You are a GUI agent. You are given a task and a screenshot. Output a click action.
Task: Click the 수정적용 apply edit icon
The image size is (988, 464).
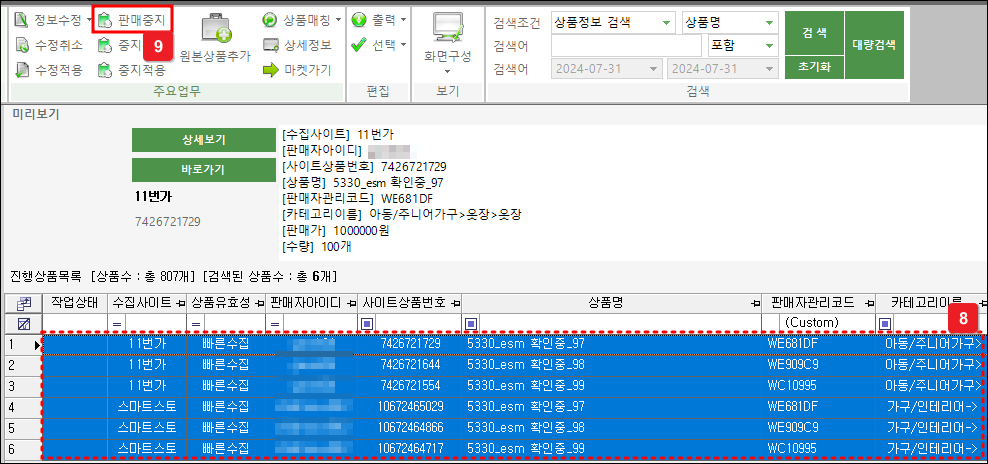[x=24, y=70]
